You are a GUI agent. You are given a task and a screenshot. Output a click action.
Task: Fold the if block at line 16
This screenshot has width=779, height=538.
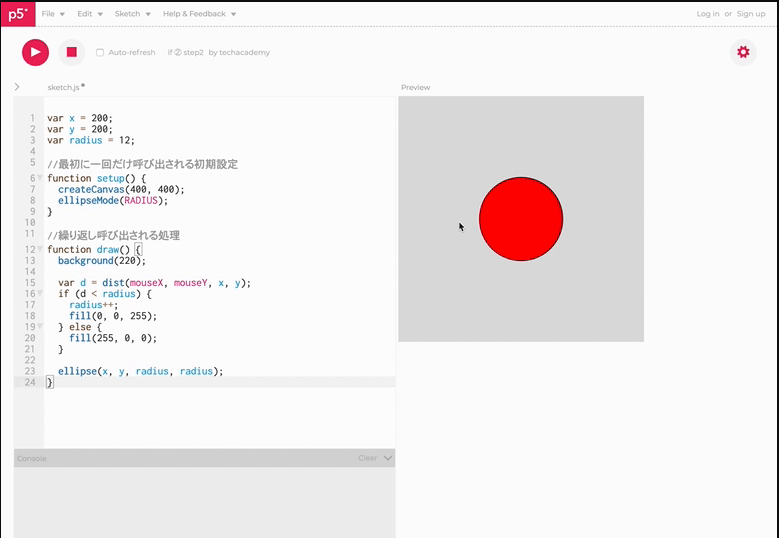(x=40, y=294)
